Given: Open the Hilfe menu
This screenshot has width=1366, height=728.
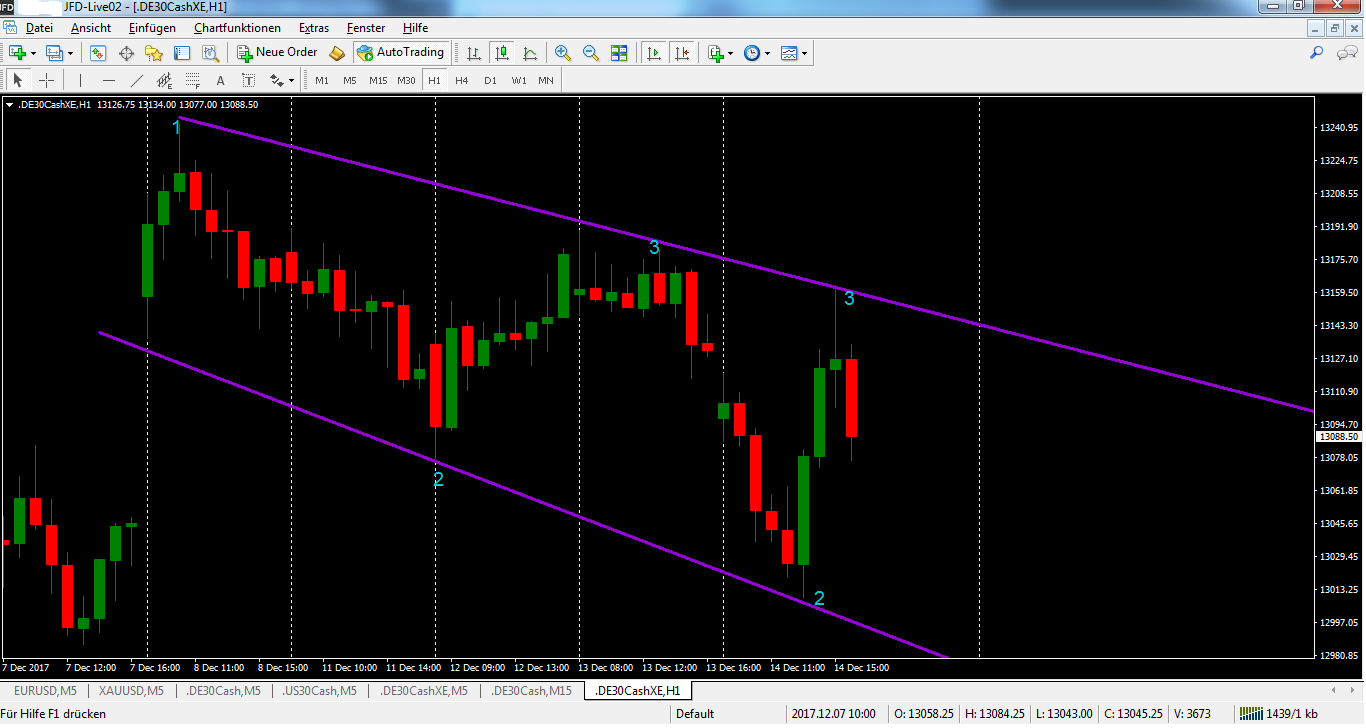Looking at the screenshot, I should (416, 28).
